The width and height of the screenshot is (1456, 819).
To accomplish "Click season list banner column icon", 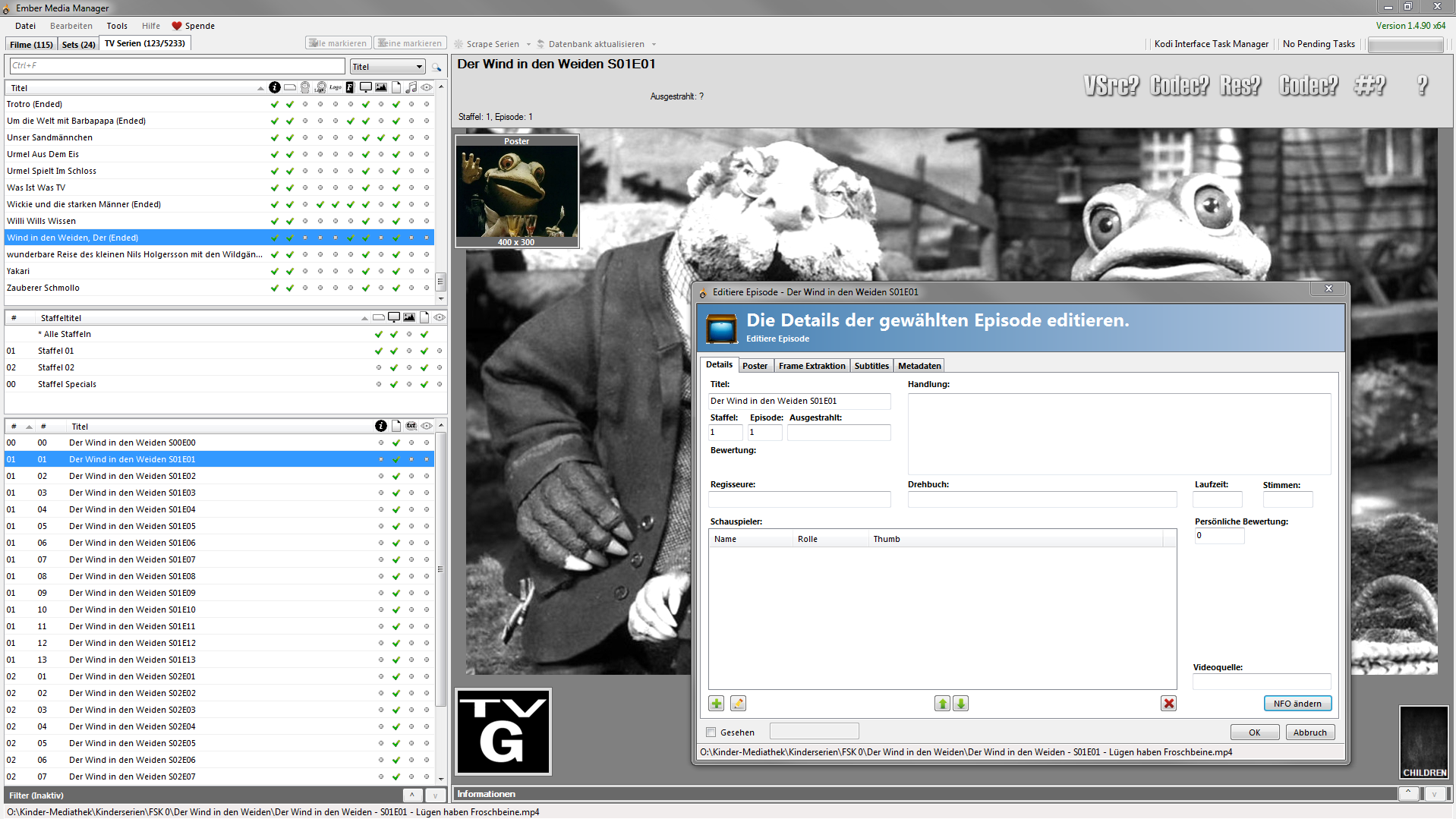I will [x=379, y=317].
